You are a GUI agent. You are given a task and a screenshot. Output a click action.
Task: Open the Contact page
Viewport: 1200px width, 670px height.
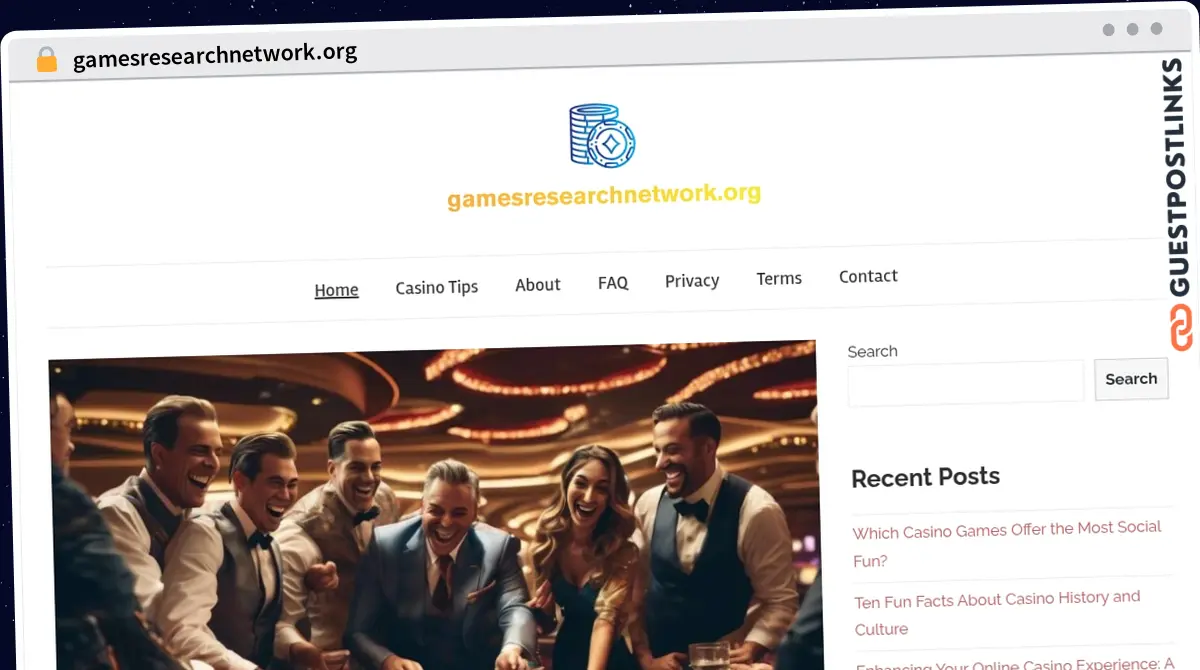pyautogui.click(x=868, y=276)
